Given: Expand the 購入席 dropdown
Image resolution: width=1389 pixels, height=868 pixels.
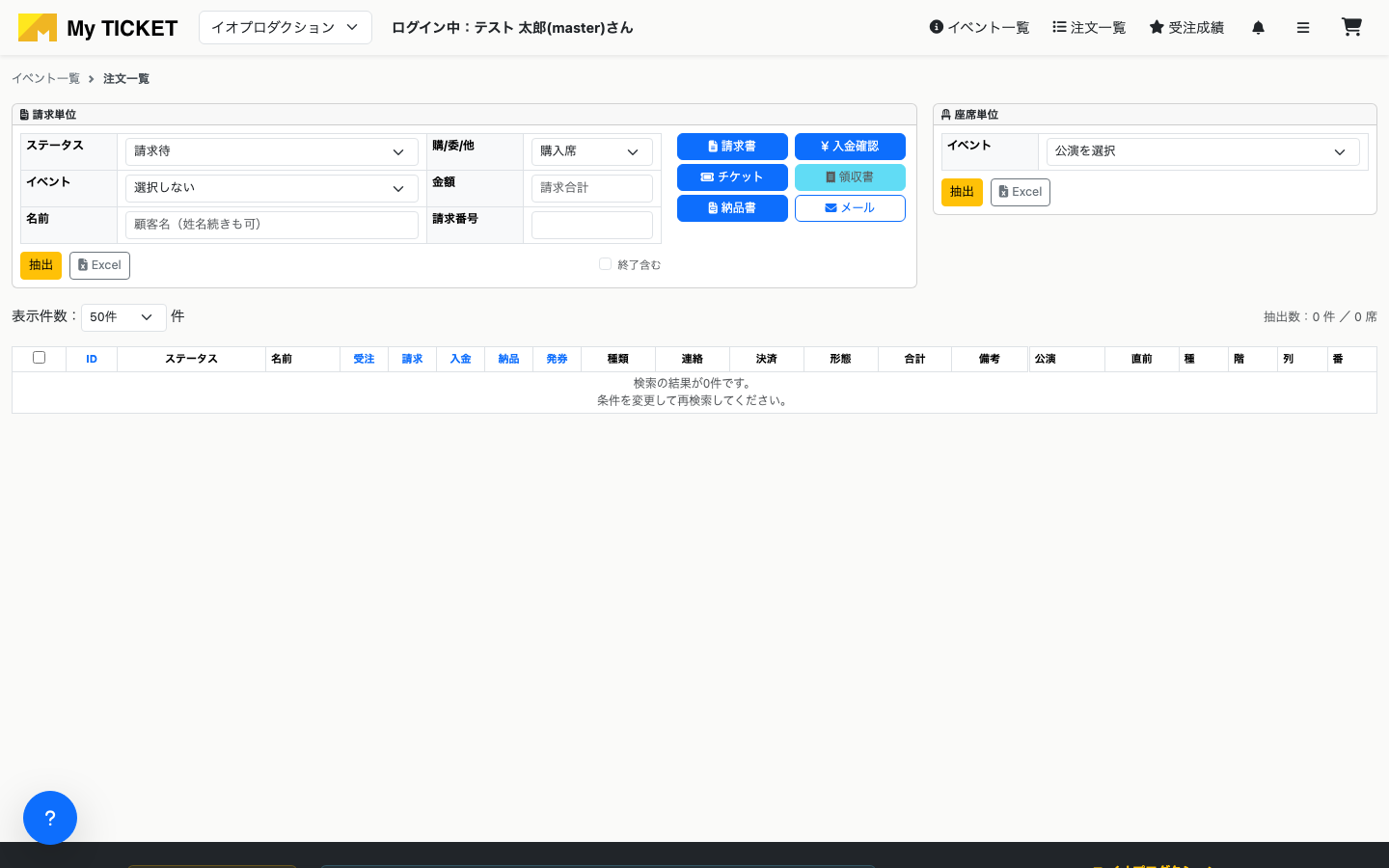Looking at the screenshot, I should pyautogui.click(x=592, y=151).
